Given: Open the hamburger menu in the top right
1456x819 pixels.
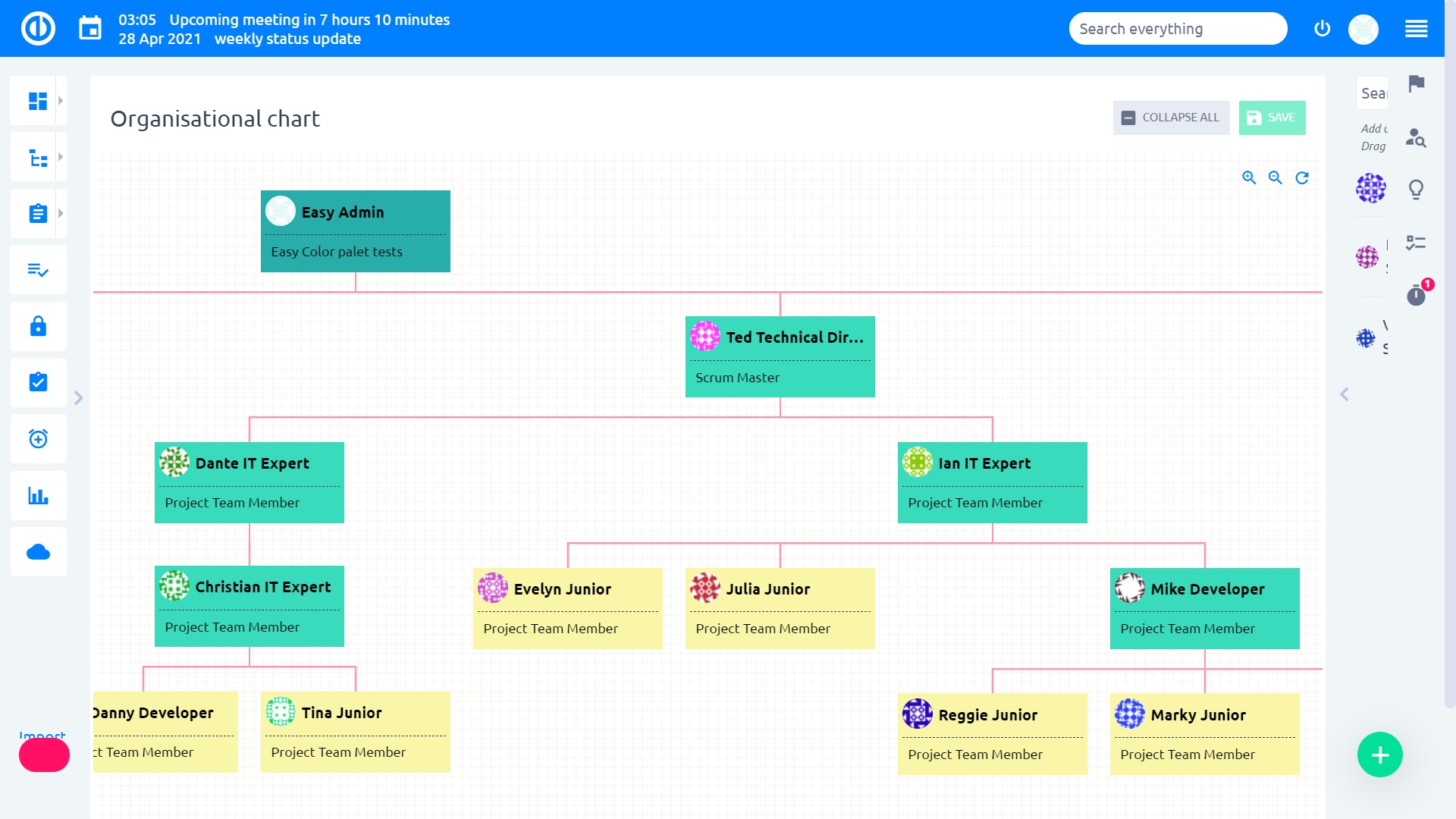Looking at the screenshot, I should [1416, 29].
